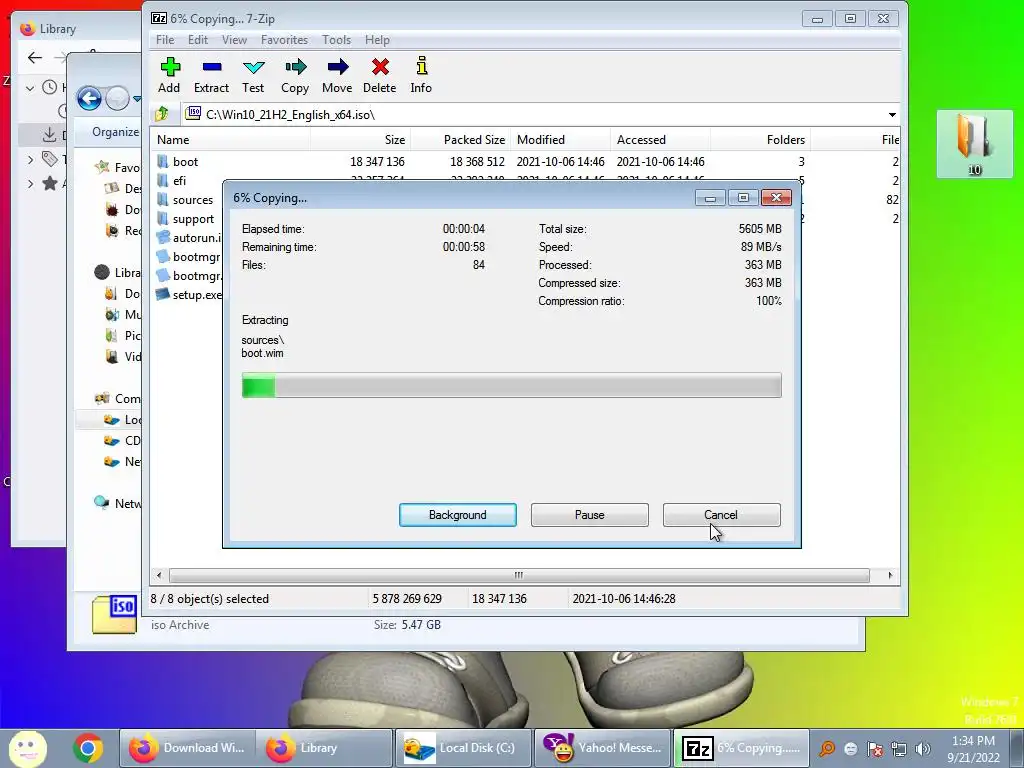This screenshot has width=1024, height=768.
Task: Sort by the Modified column header
Action: 560,140
